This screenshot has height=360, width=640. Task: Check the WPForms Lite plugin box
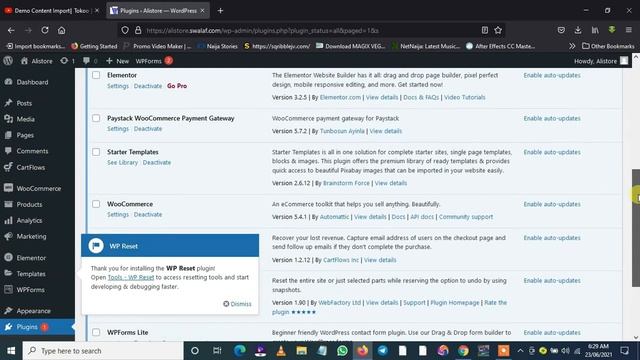[96, 332]
